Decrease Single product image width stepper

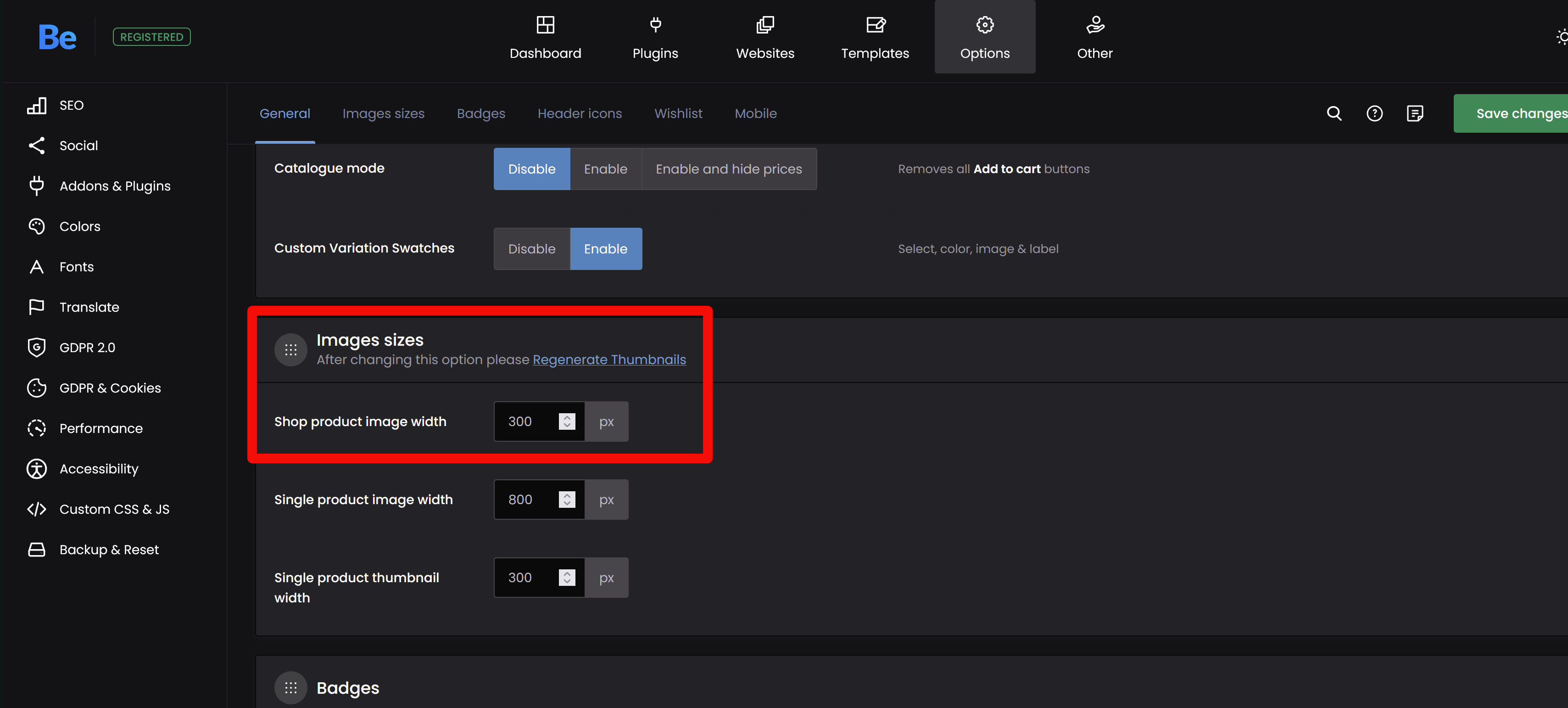(567, 504)
